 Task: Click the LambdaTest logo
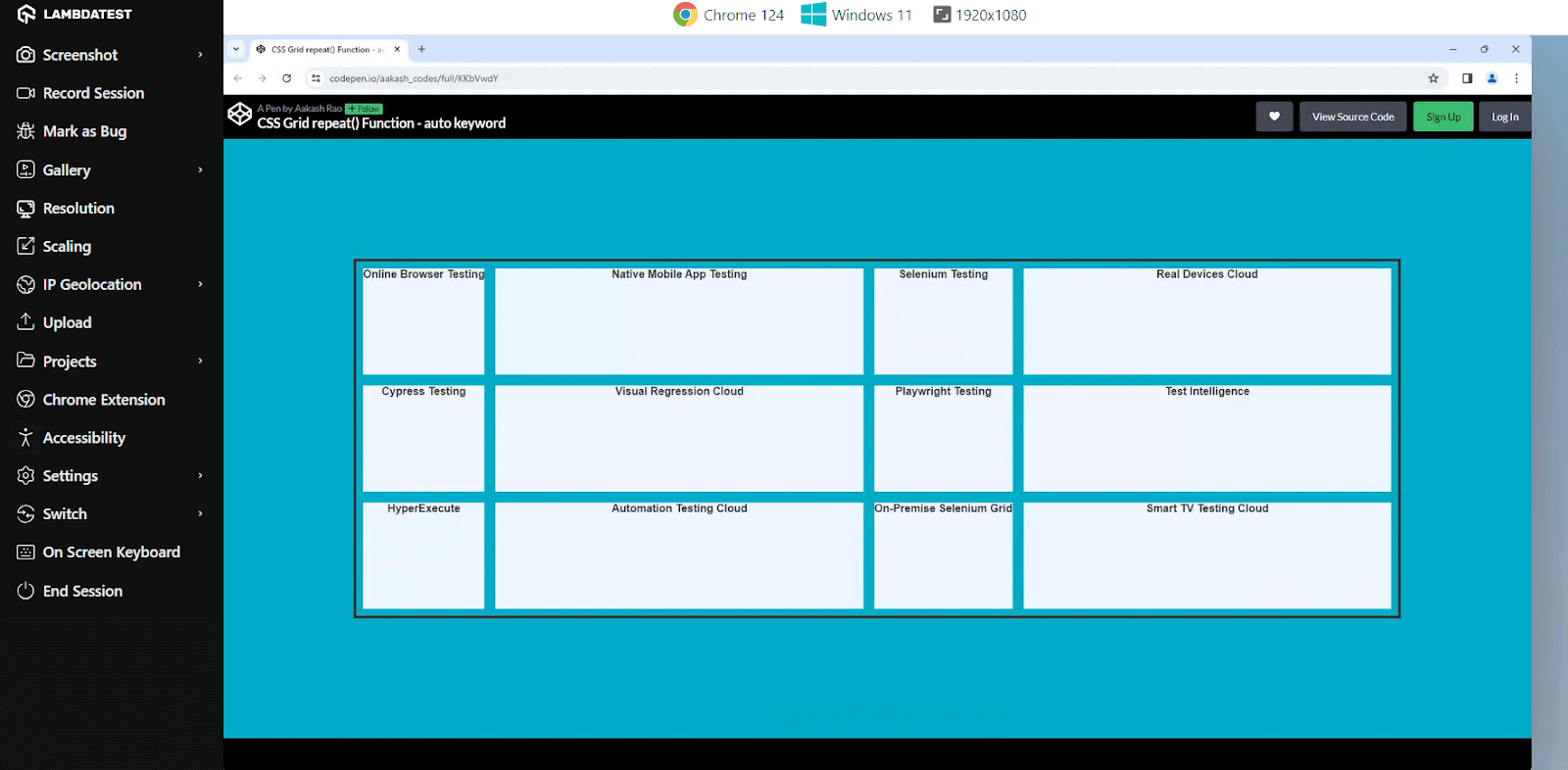[74, 14]
